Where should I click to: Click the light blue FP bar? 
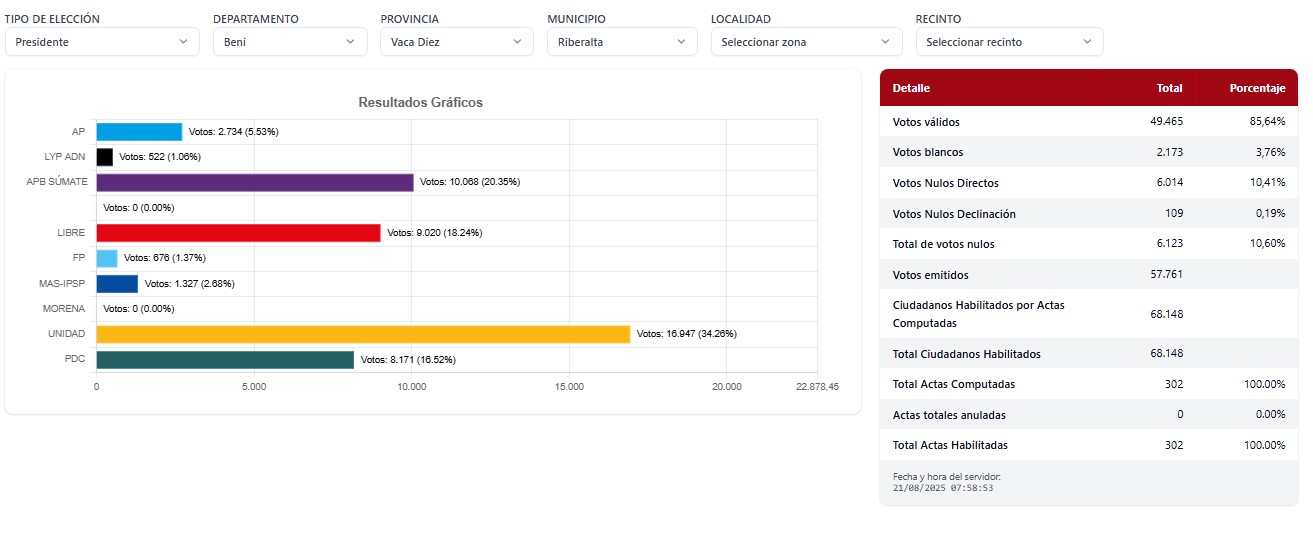click(x=107, y=258)
